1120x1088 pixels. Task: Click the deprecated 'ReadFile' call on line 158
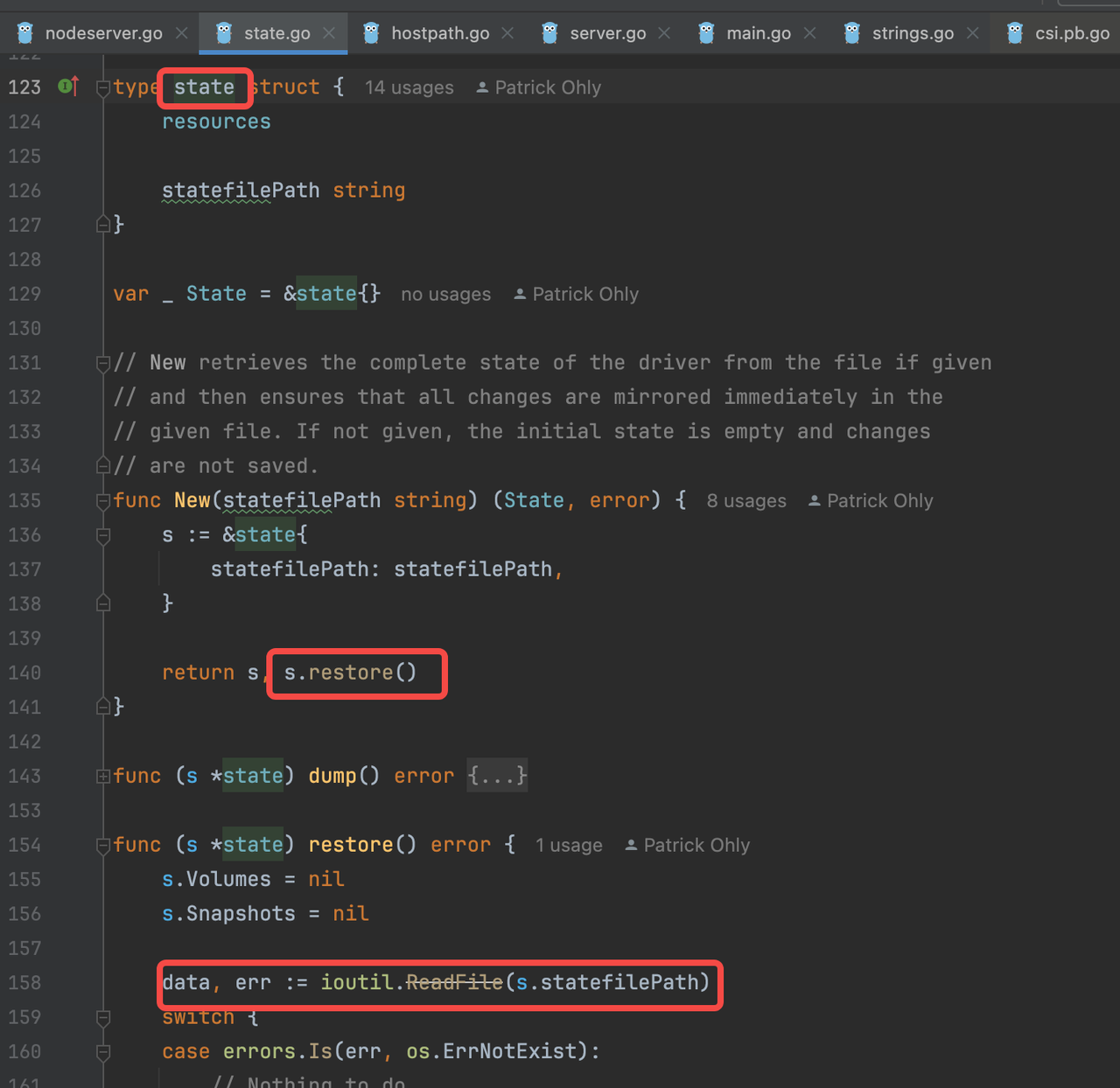454,983
